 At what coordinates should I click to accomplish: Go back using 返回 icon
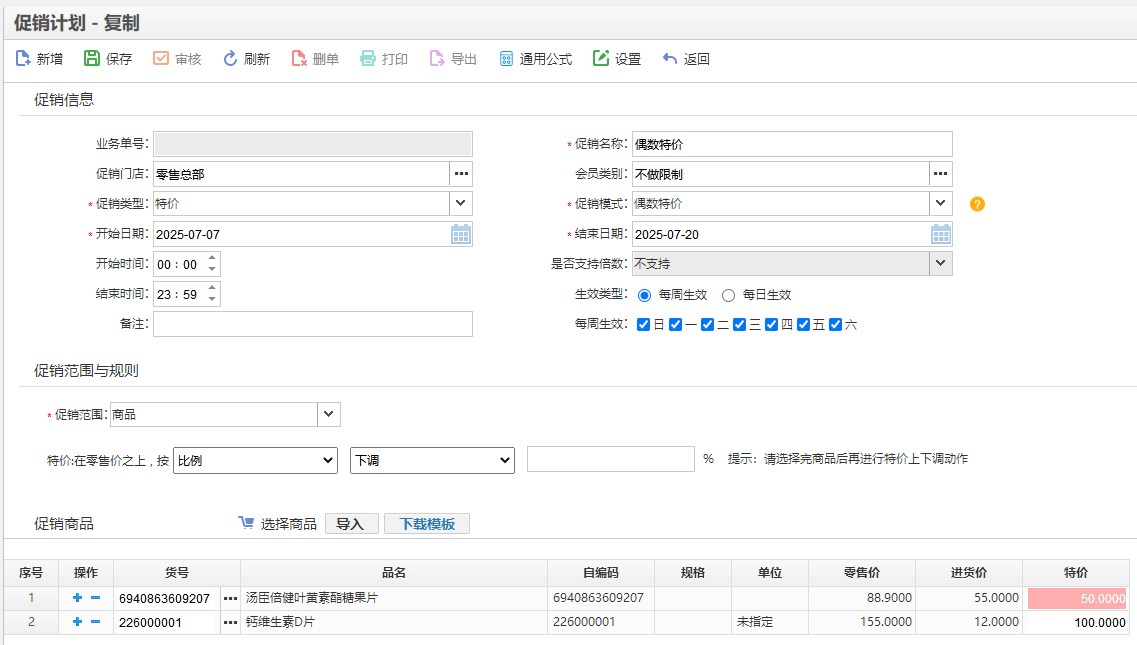pyautogui.click(x=669, y=59)
